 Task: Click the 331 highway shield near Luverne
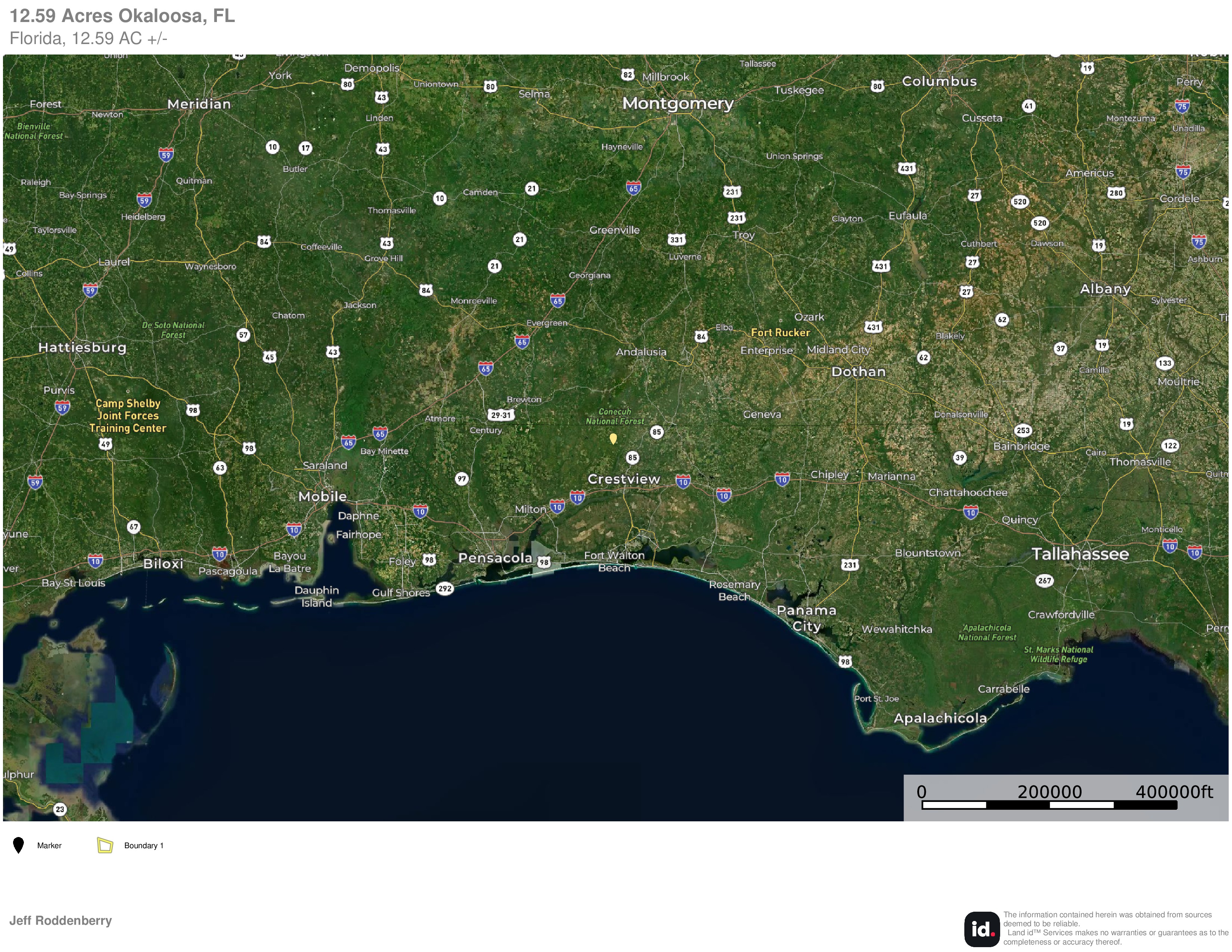click(x=676, y=240)
